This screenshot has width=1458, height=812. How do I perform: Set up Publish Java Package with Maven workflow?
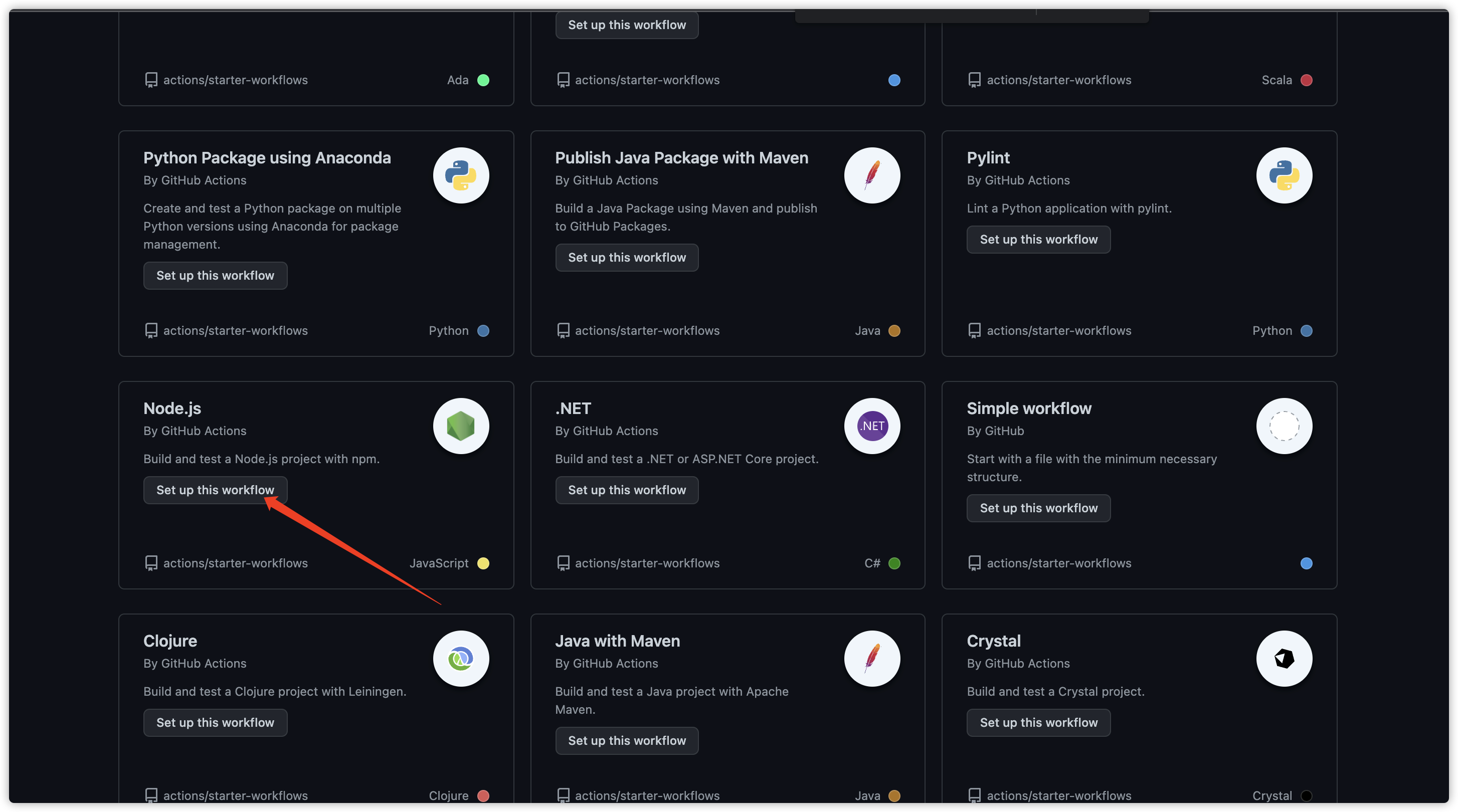click(627, 258)
